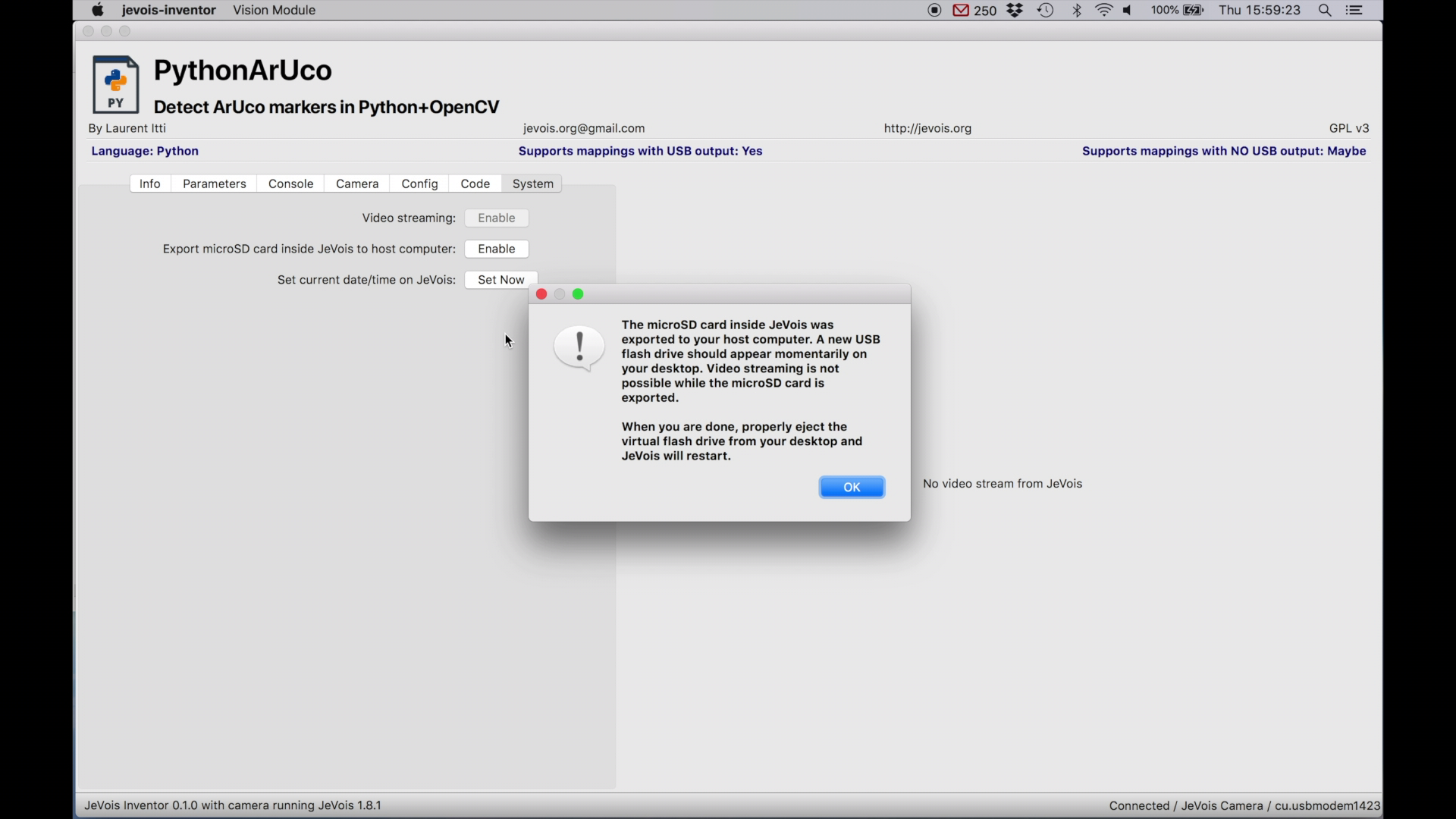Enable video streaming button
The width and height of the screenshot is (1456, 819).
(x=497, y=218)
